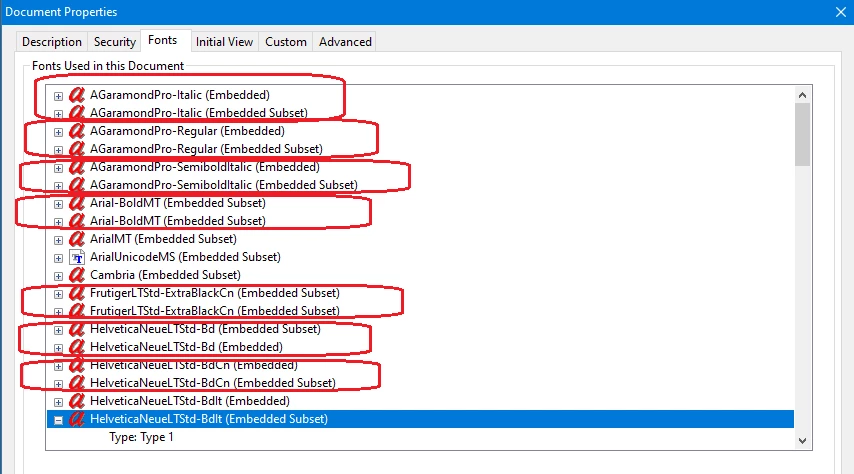Open the Custom tab
The height and width of the screenshot is (474, 854).
tap(286, 42)
